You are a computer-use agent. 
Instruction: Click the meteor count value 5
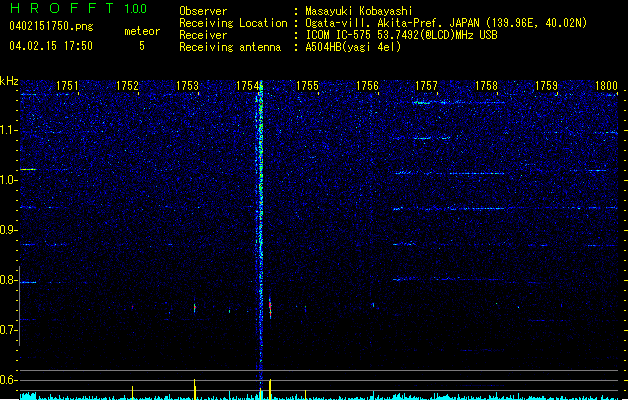[142, 46]
